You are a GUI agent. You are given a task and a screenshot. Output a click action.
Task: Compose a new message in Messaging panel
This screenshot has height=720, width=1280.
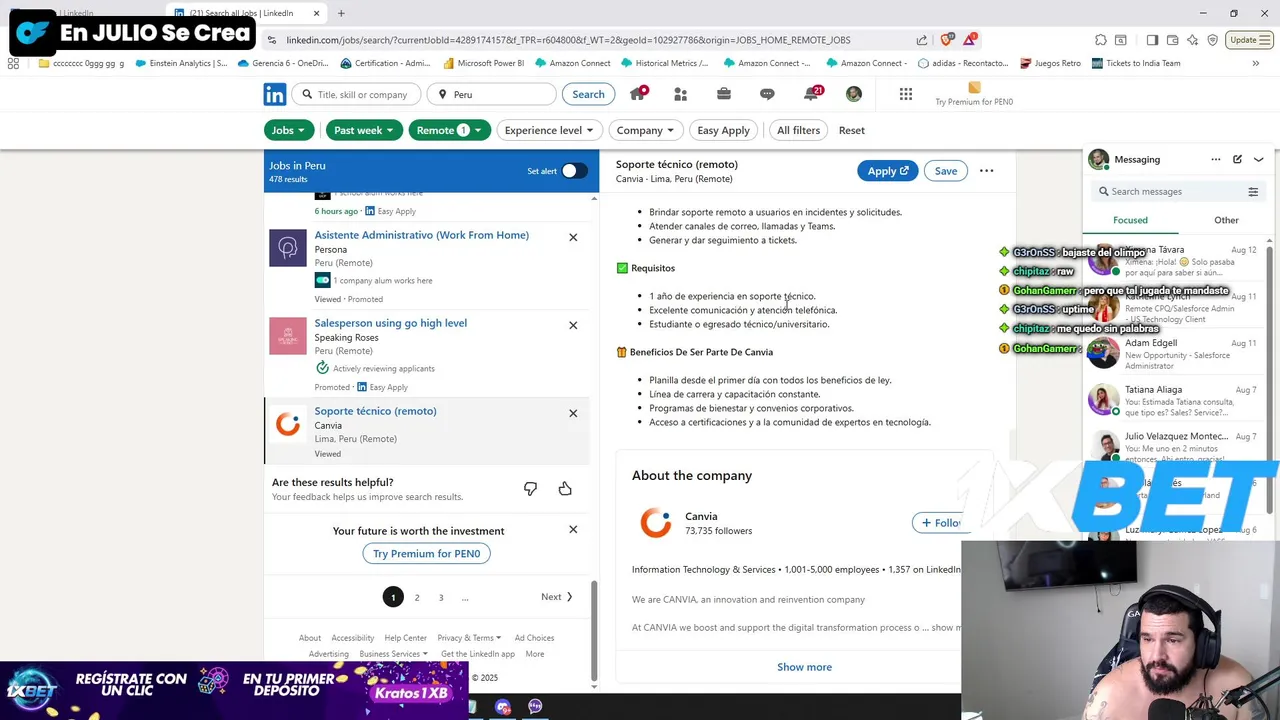point(1237,159)
